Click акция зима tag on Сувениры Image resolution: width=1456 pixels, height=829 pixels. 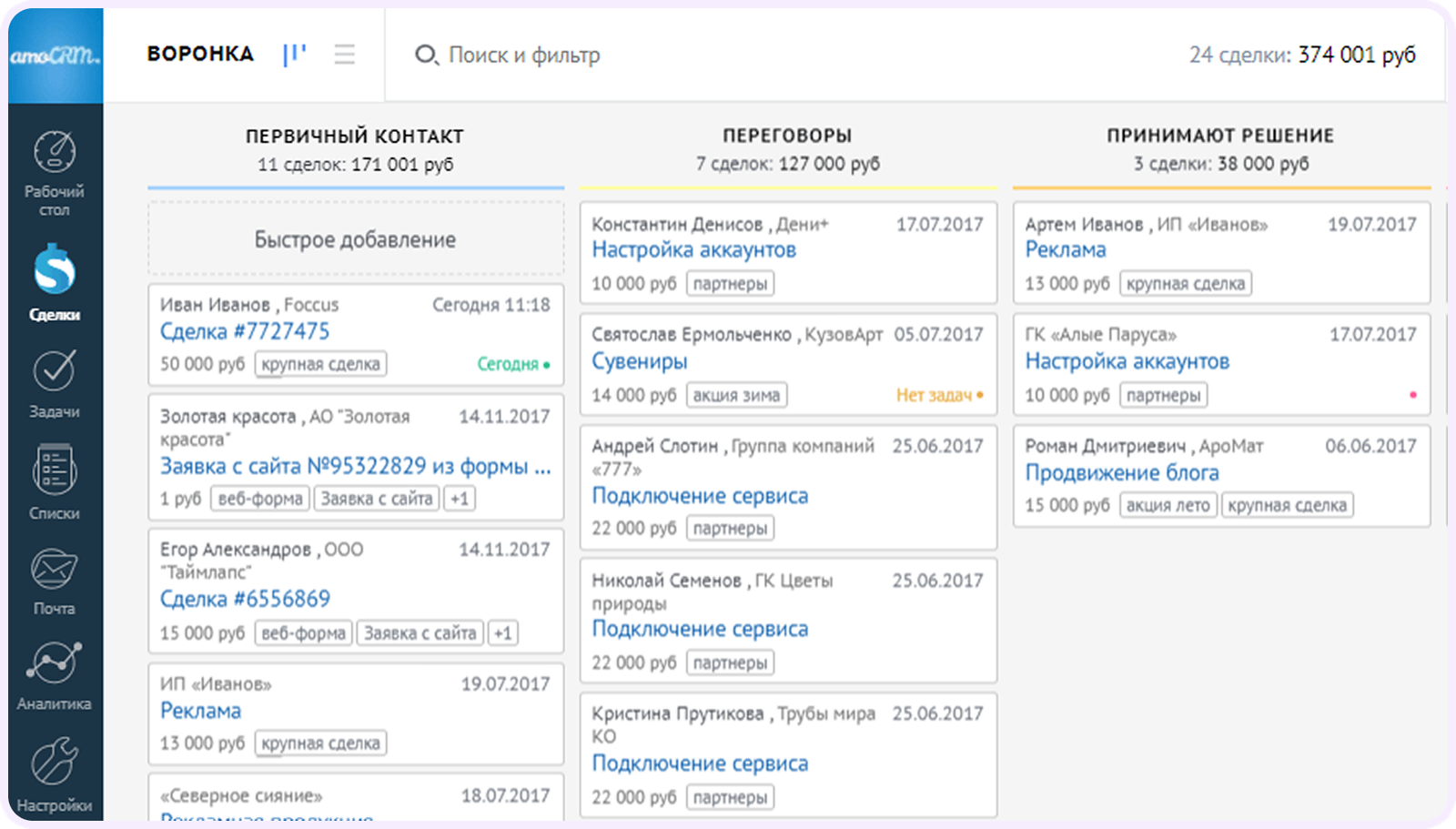[736, 395]
